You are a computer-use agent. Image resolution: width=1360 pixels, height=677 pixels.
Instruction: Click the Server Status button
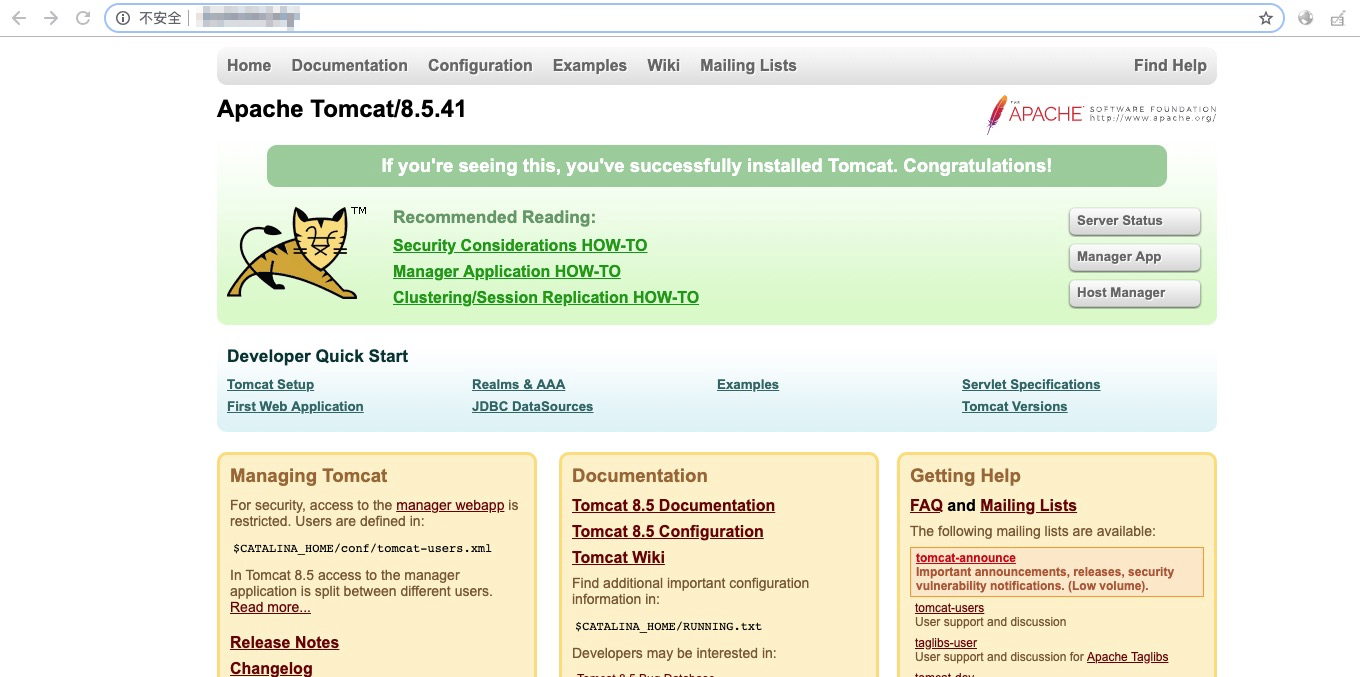click(1134, 221)
